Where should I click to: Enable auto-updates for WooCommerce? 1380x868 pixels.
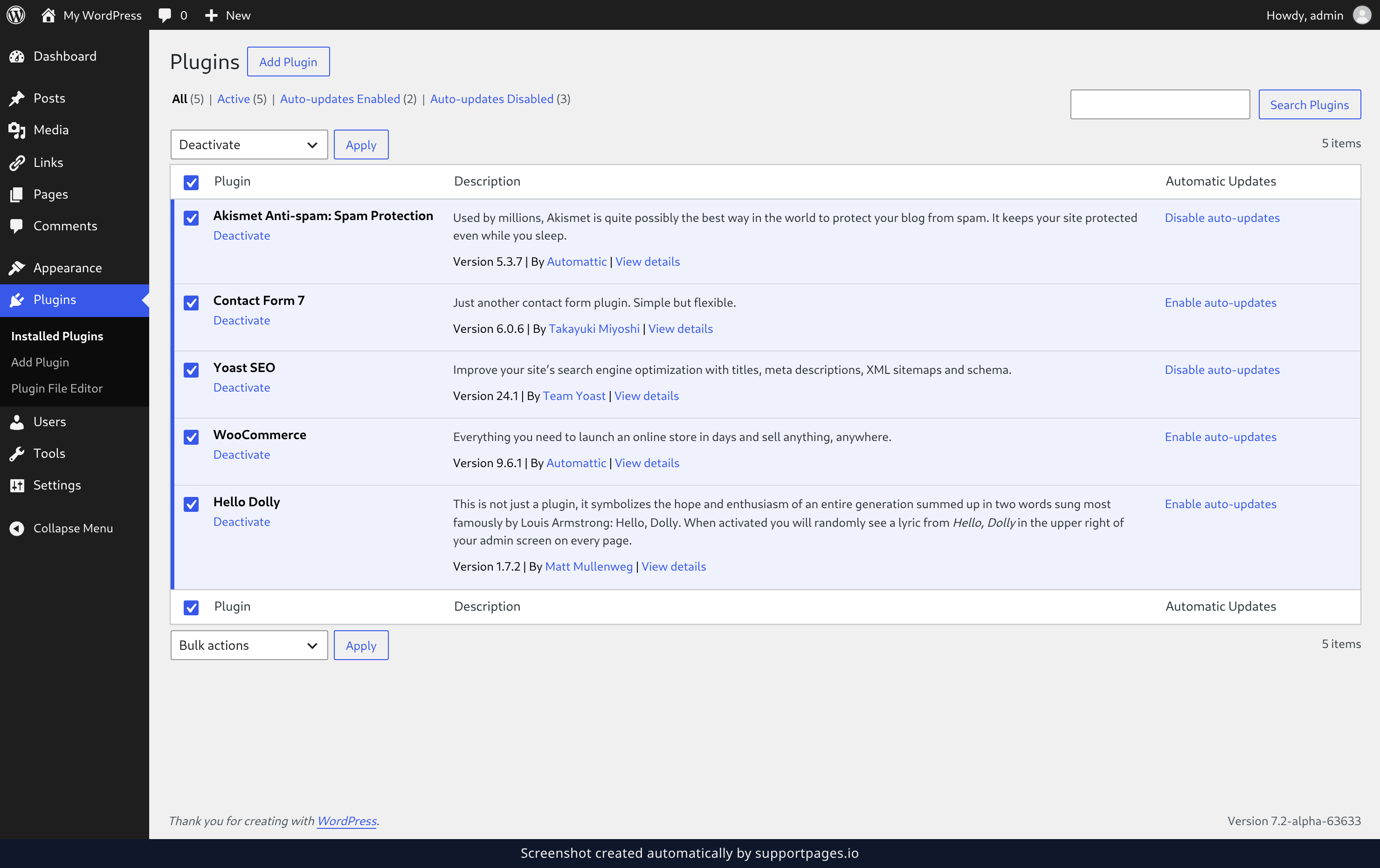point(1220,437)
